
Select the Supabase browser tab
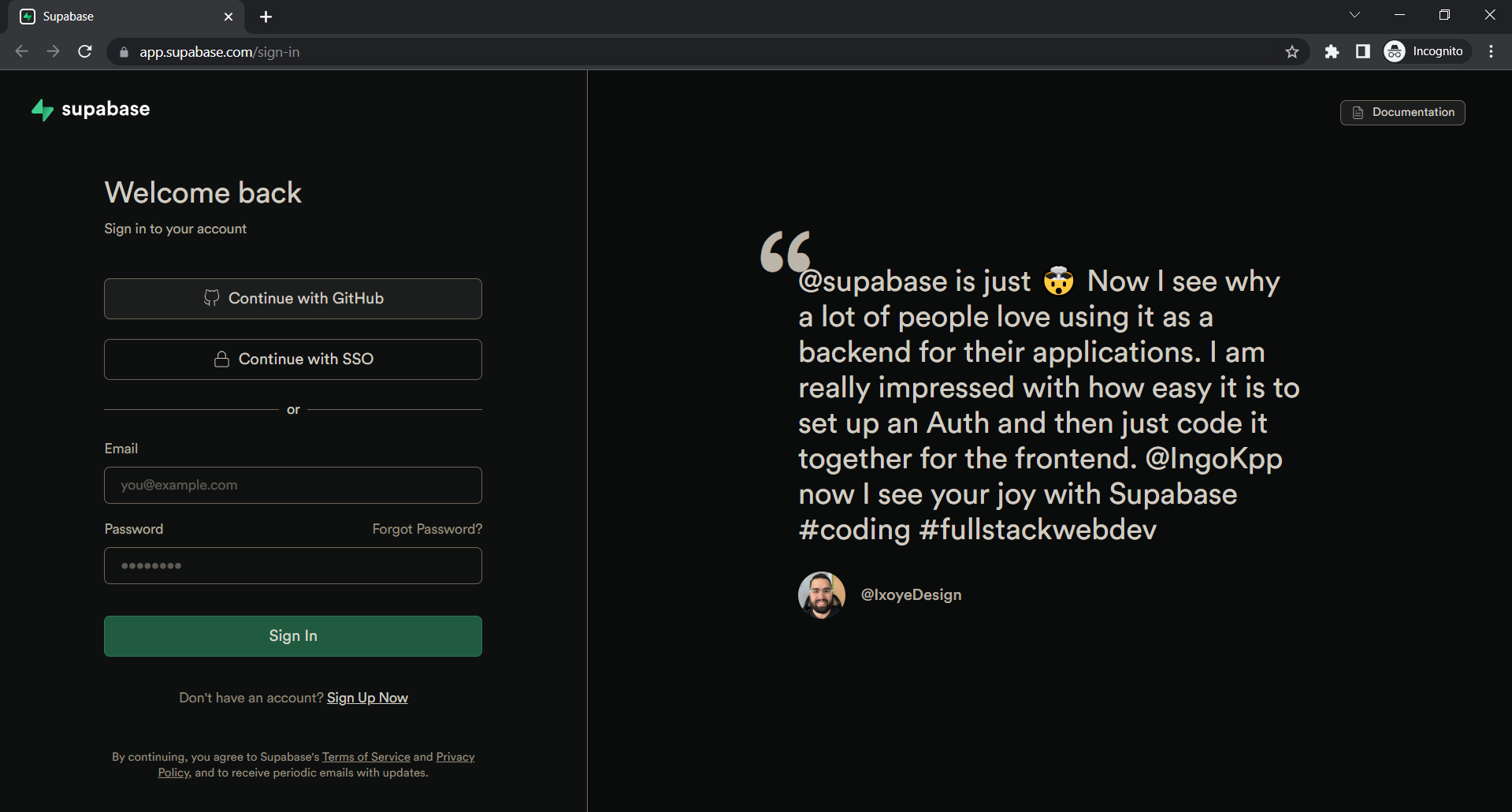[126, 17]
